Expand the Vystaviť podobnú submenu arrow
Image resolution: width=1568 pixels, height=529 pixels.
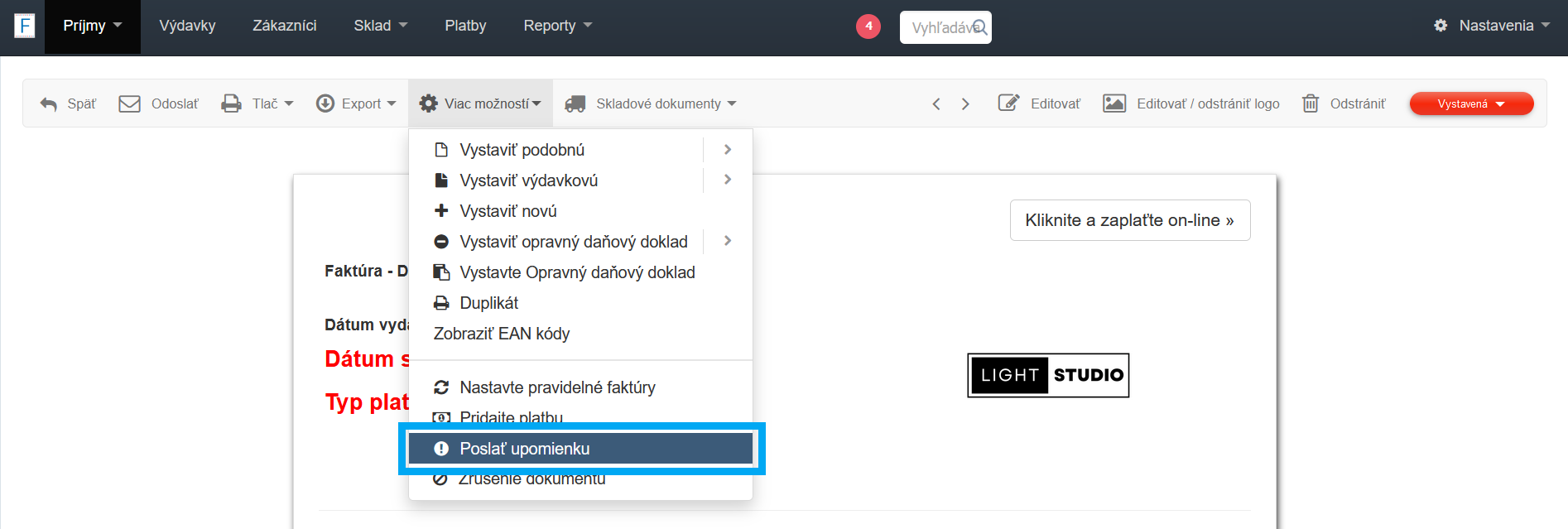point(728,150)
